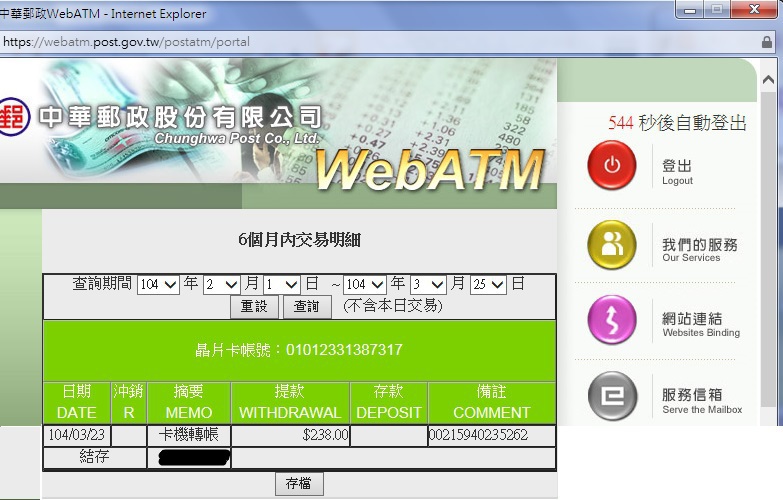Click the red Logout power icon
The height and width of the screenshot is (500, 783).
click(x=612, y=165)
